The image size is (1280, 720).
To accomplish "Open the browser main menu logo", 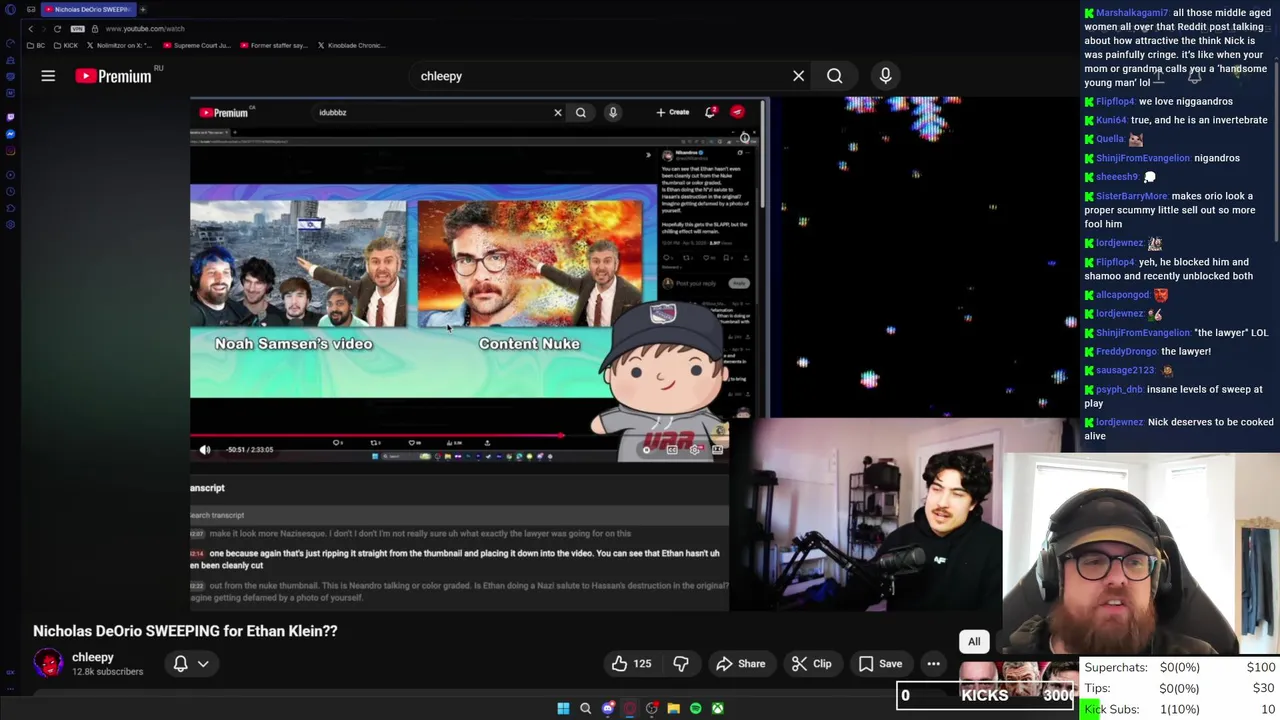I will (x=10, y=9).
